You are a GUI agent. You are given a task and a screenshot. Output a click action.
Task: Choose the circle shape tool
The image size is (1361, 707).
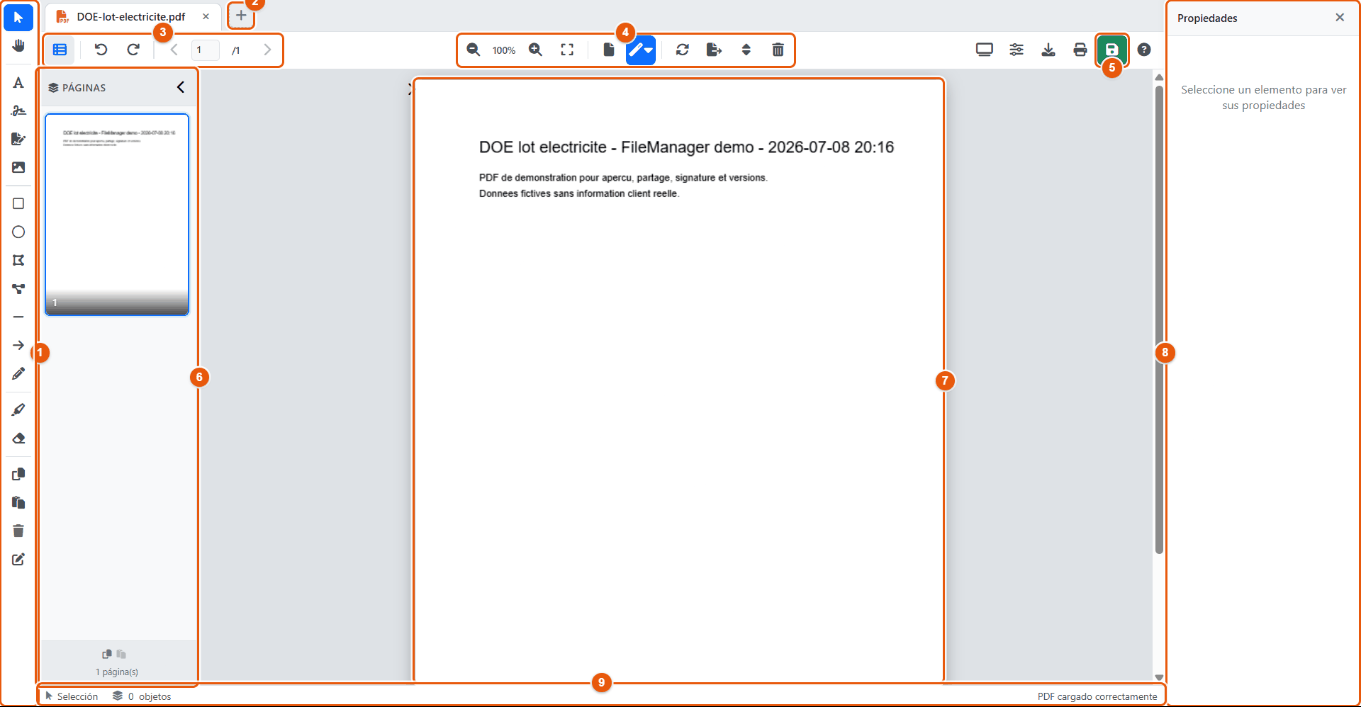(18, 232)
